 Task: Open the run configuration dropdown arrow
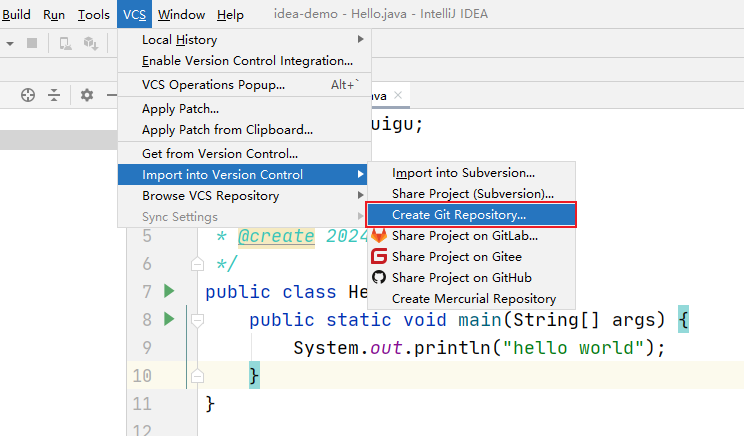[x=8, y=43]
